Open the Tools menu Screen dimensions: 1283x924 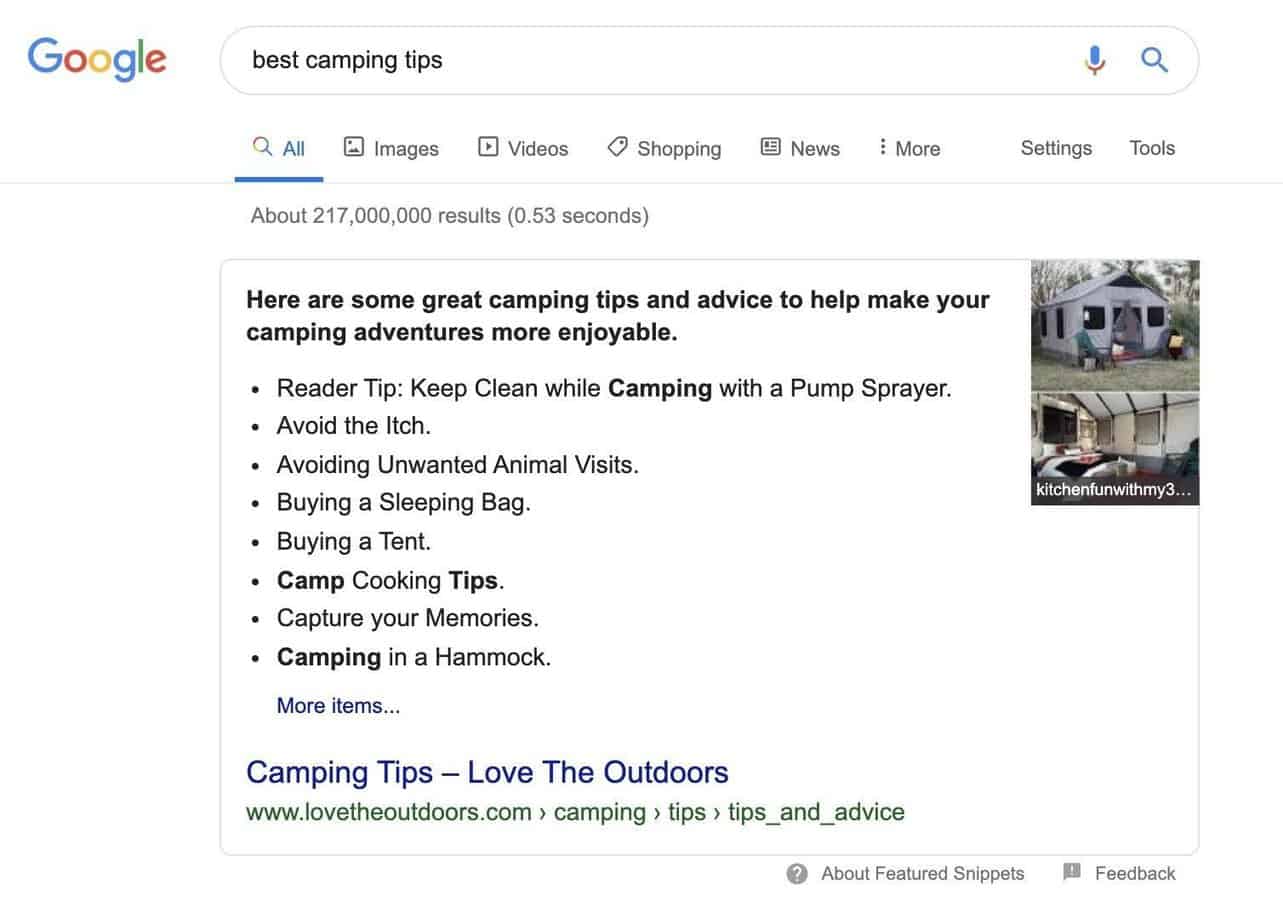pos(1152,148)
